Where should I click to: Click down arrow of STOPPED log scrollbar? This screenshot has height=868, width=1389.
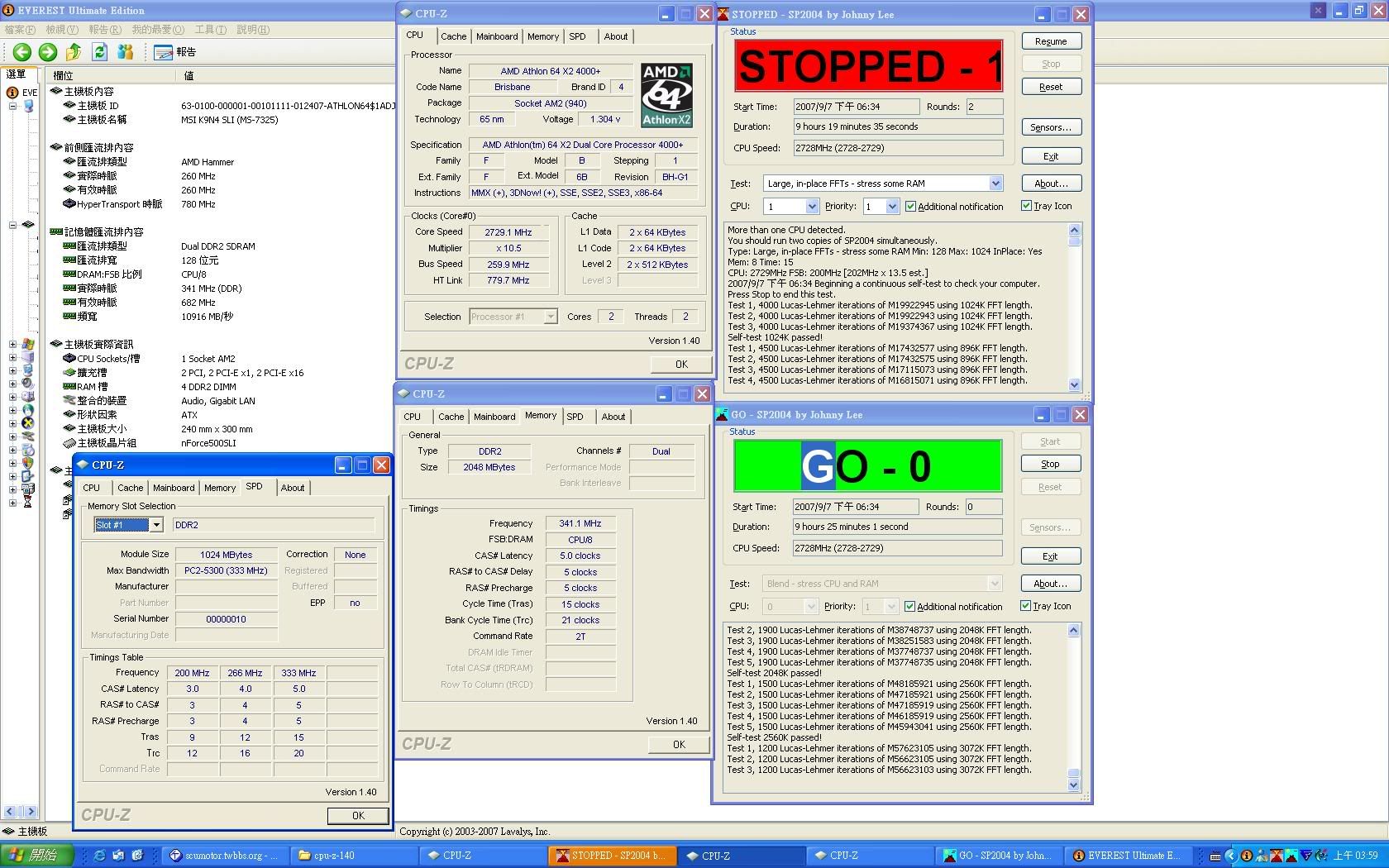click(1074, 384)
